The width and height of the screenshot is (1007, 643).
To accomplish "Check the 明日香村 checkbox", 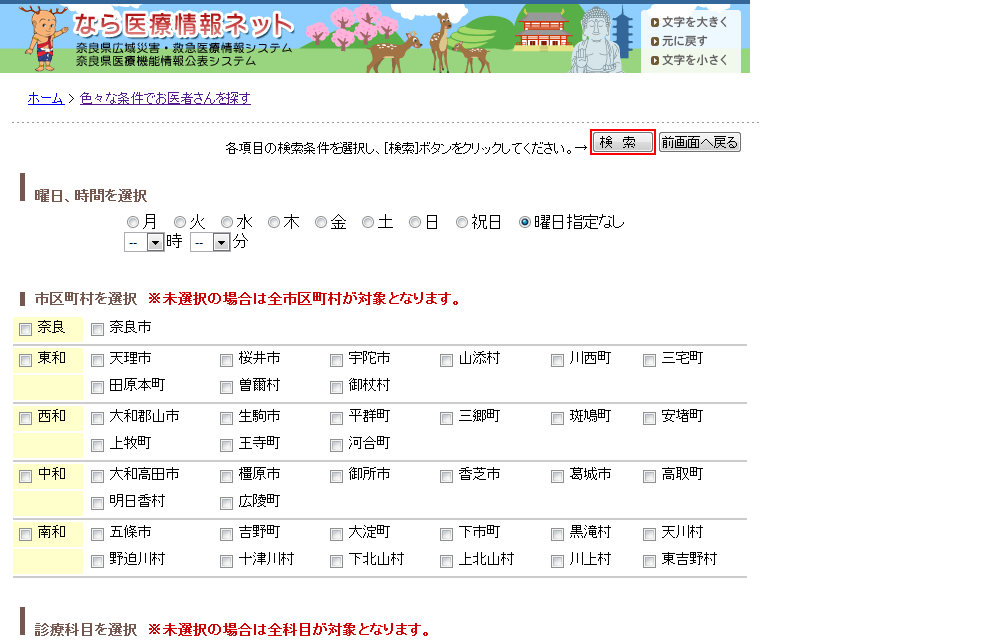I will [98, 504].
